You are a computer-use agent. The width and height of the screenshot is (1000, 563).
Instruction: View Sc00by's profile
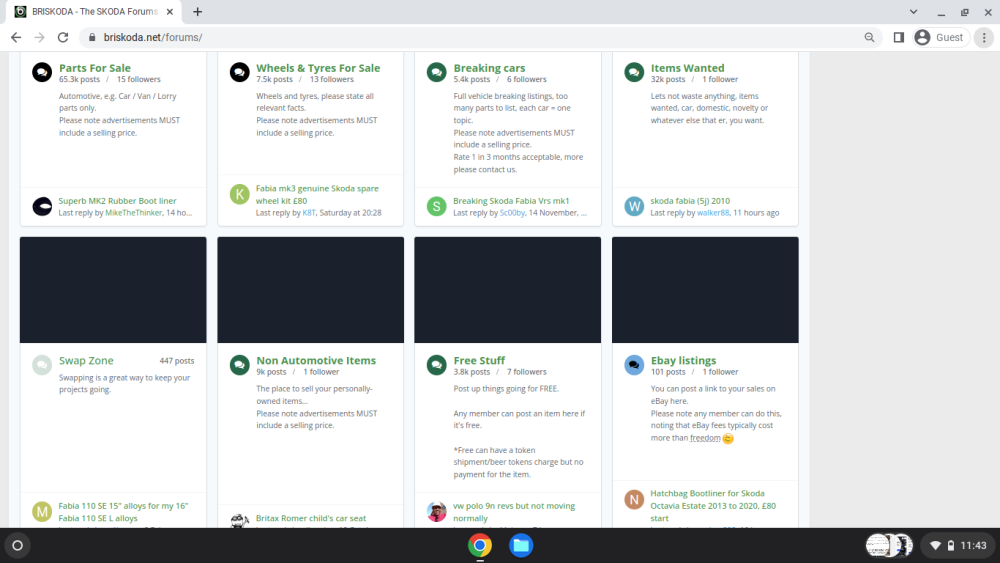point(512,212)
